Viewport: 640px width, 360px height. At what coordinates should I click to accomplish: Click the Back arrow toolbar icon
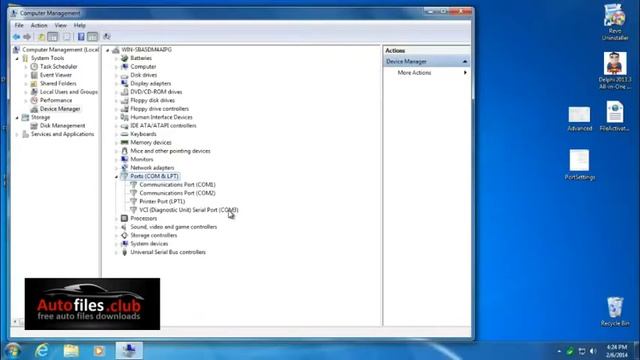coord(16,37)
